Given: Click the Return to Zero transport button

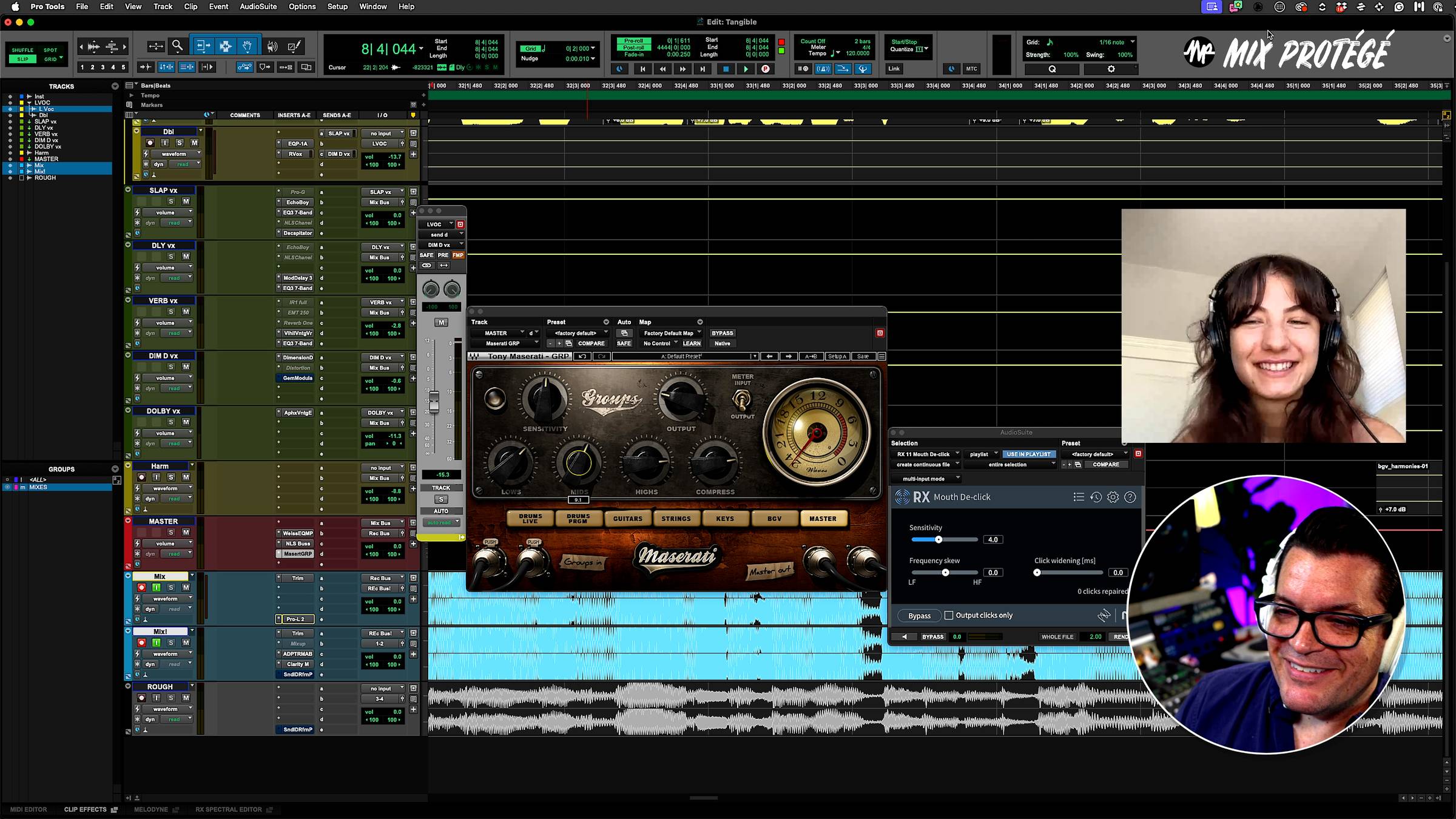Looking at the screenshot, I should click(x=642, y=69).
